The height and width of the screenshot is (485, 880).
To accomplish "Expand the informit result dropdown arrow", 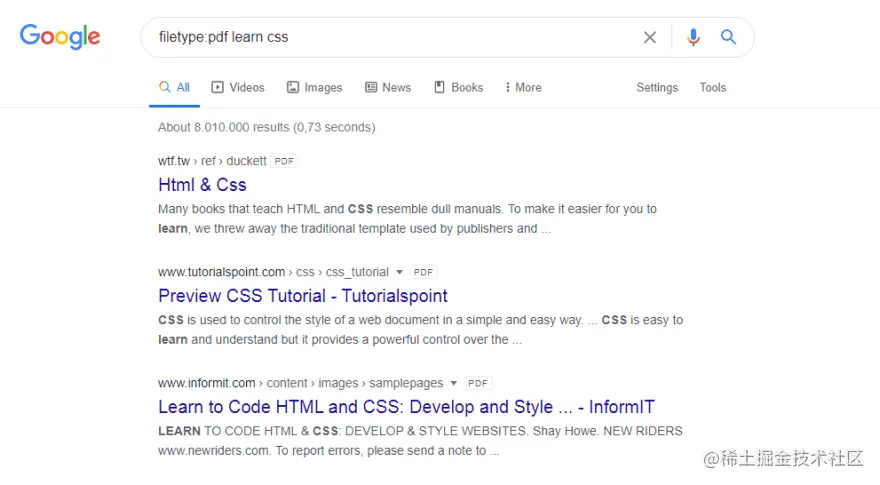I will coord(454,383).
